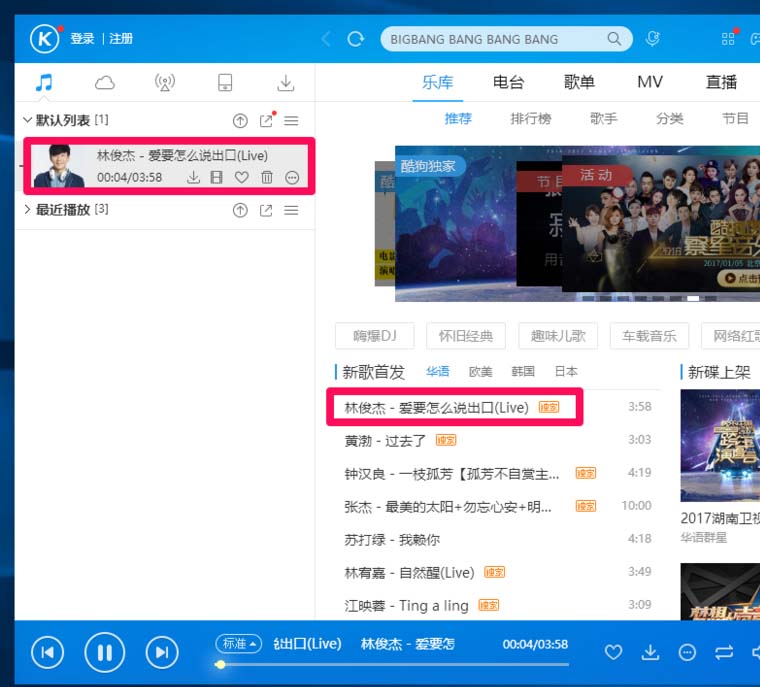Open the local music note tab
760x687 pixels.
(x=44, y=82)
